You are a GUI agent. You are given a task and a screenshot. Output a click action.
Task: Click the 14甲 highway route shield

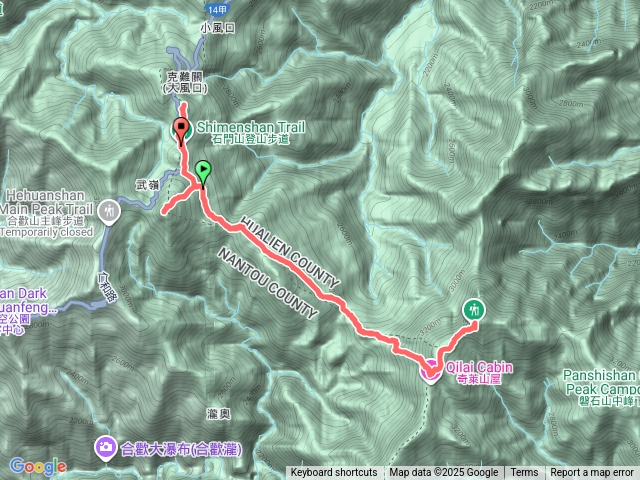point(217,10)
